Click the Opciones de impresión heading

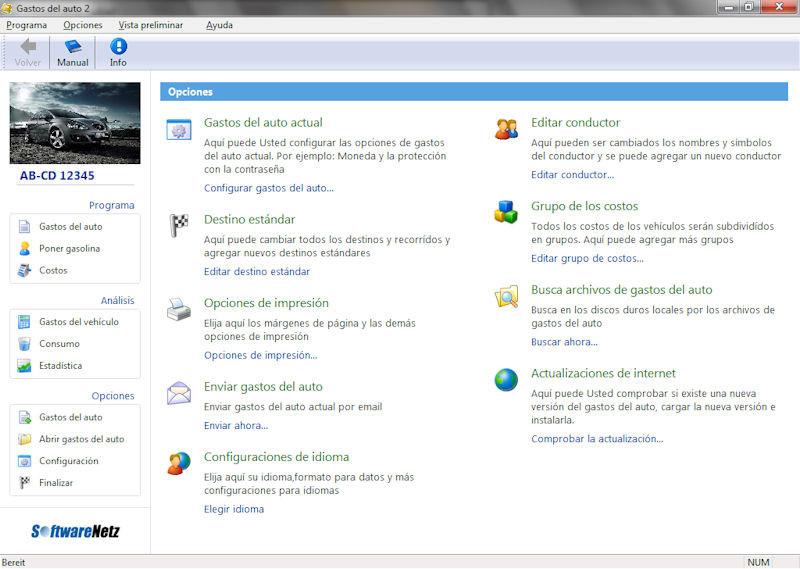(x=266, y=303)
